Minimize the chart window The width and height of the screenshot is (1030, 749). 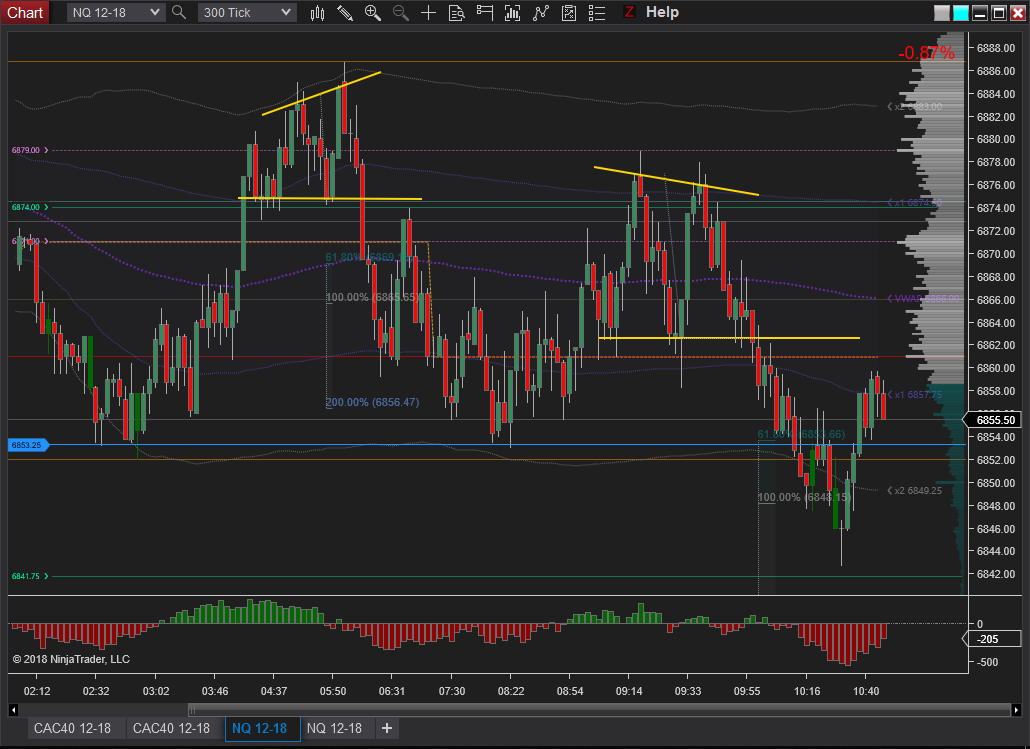coord(980,12)
